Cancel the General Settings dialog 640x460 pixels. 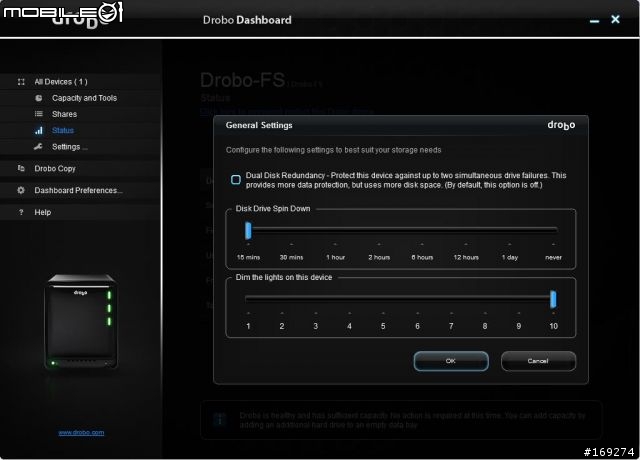point(538,361)
